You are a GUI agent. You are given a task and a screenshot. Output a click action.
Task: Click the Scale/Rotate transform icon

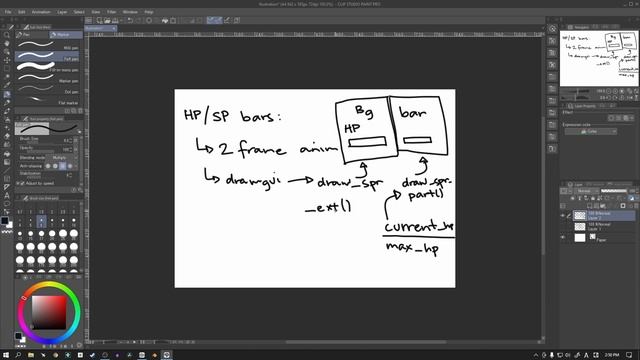pos(173,20)
